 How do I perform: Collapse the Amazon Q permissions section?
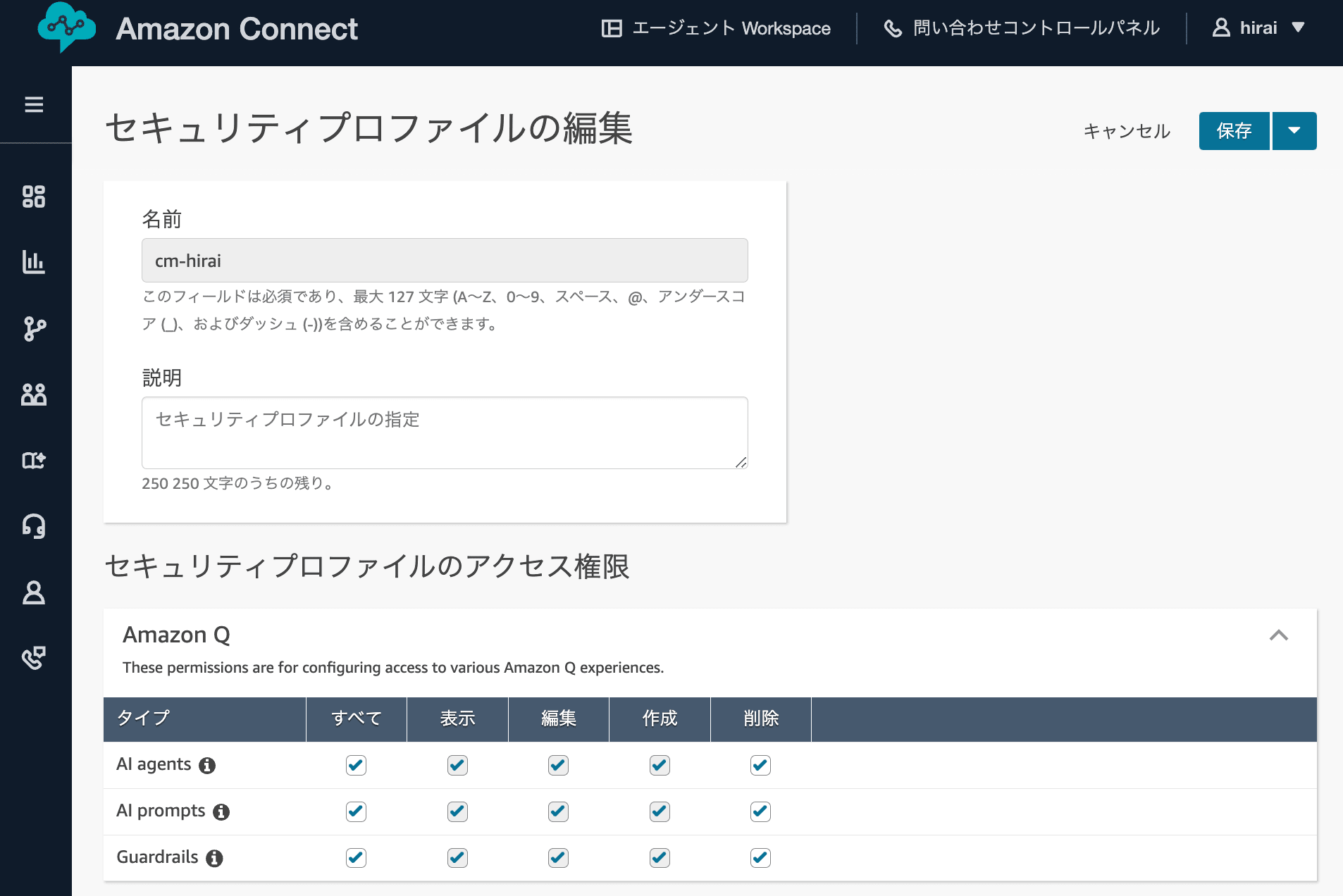[1279, 635]
